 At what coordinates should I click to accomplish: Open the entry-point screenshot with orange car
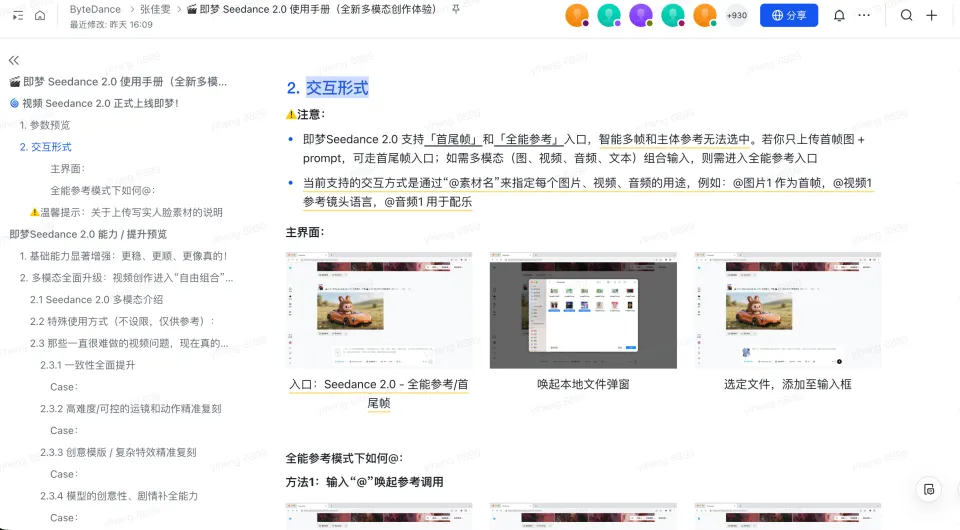pos(379,310)
